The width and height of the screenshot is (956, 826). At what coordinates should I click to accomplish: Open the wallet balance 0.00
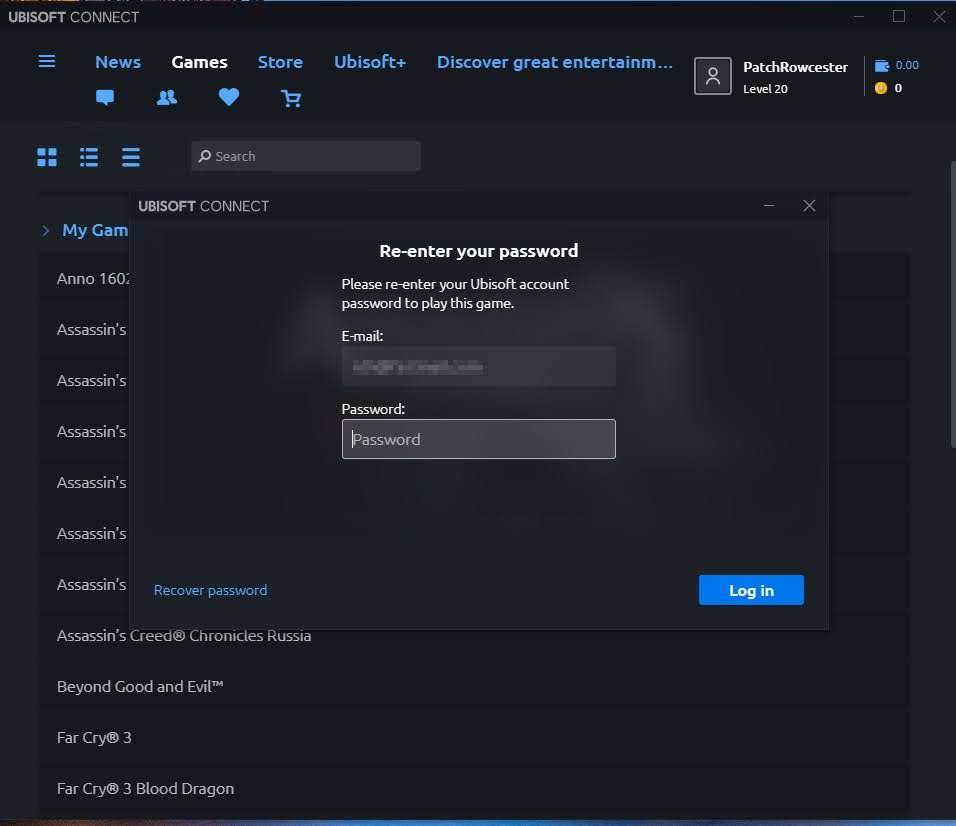(x=896, y=65)
